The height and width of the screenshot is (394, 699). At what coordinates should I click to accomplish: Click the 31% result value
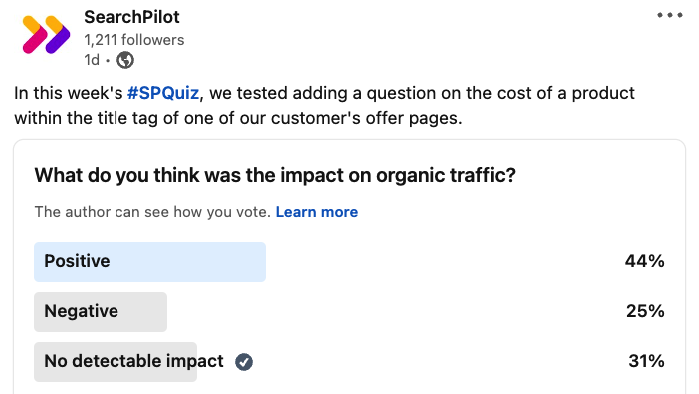tap(646, 361)
